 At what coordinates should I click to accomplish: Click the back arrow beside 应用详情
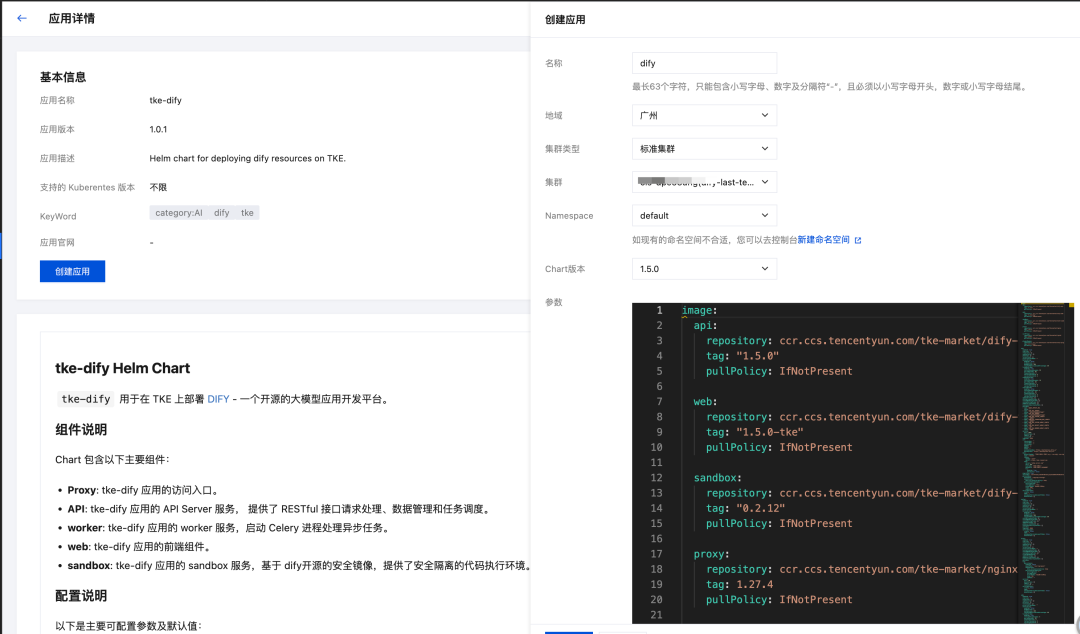[21, 17]
